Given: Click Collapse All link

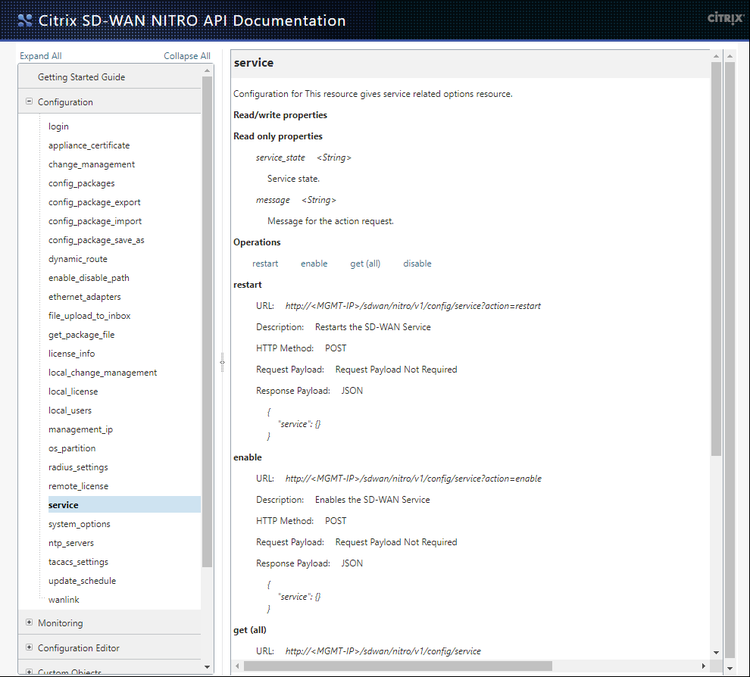Looking at the screenshot, I should tap(187, 56).
